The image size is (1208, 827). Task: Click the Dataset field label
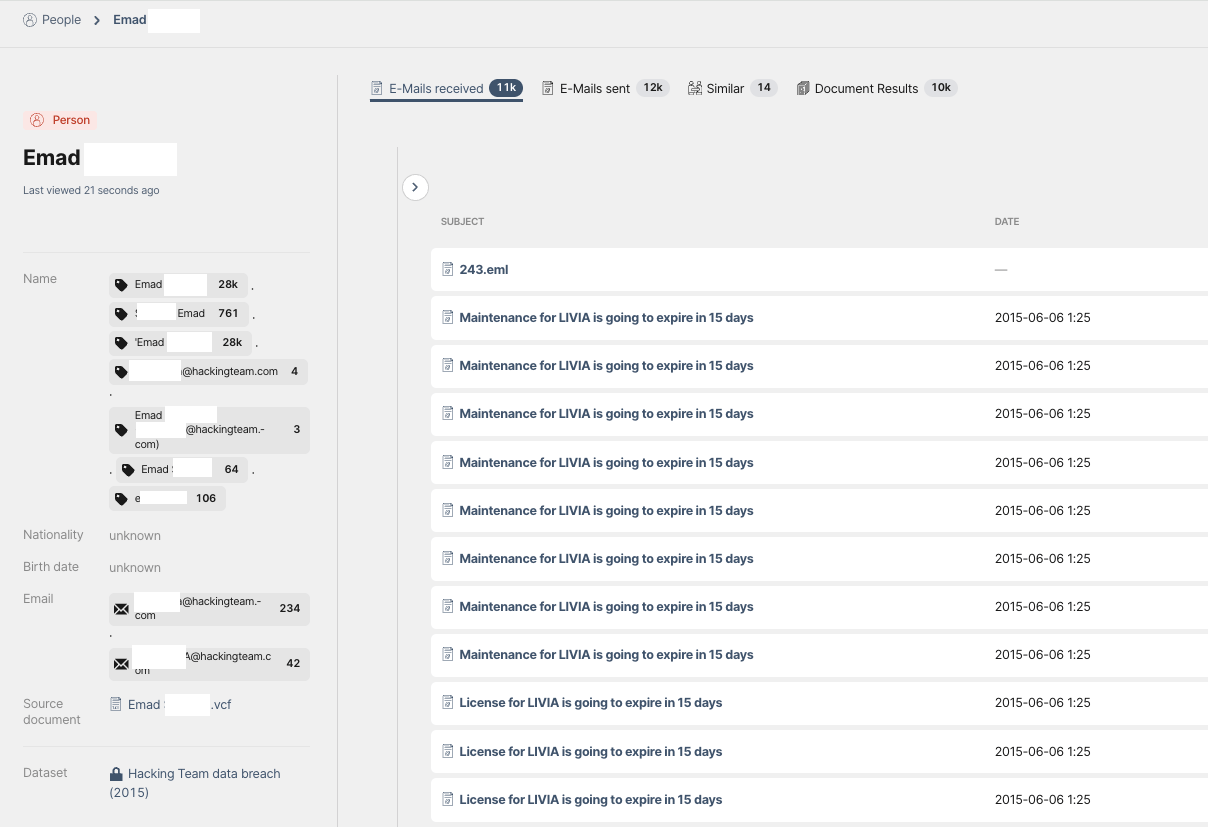click(45, 773)
